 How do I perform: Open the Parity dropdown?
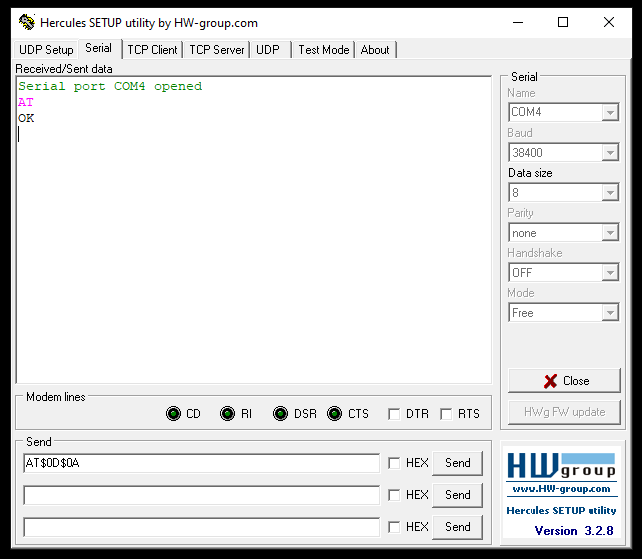[x=610, y=233]
